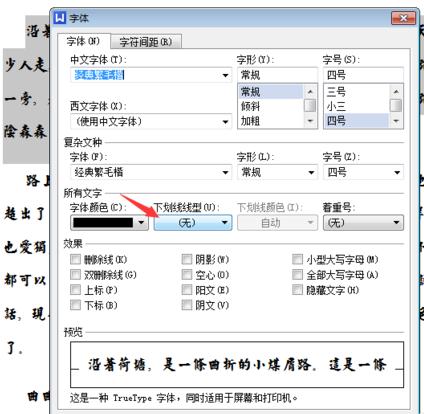This screenshot has height=414, width=424.
Task: Toggle the 下标(B) checkbox
Action: tap(76, 305)
